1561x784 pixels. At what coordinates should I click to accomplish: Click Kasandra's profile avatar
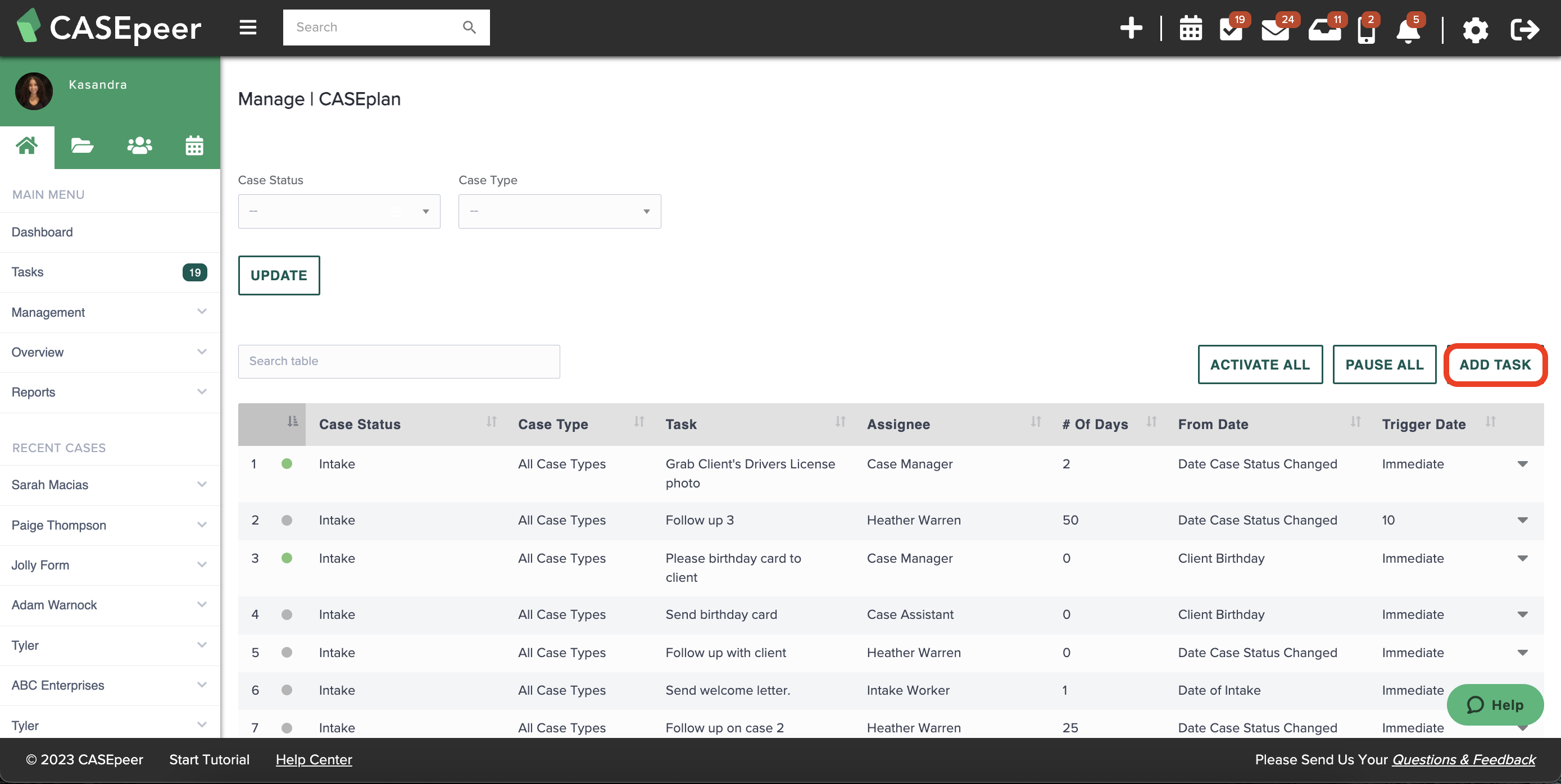click(x=34, y=92)
